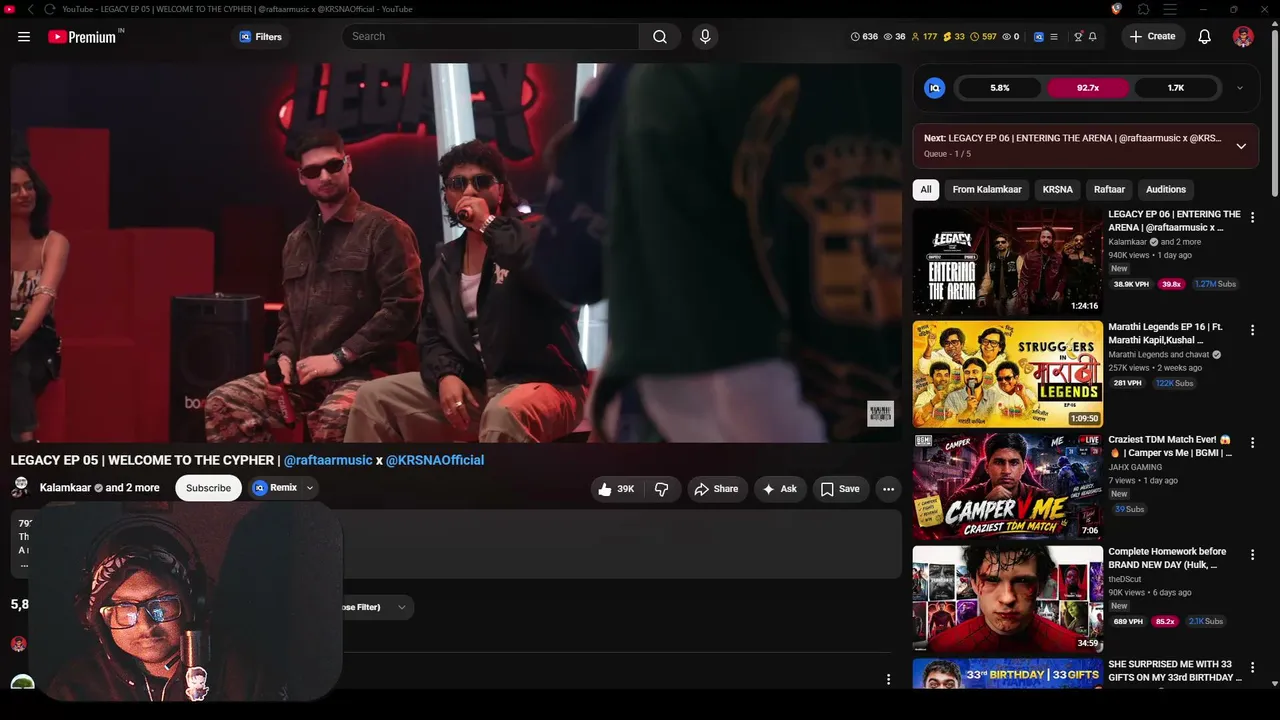Start voice search with the microphone
This screenshot has width=1280, height=720.
click(x=705, y=37)
